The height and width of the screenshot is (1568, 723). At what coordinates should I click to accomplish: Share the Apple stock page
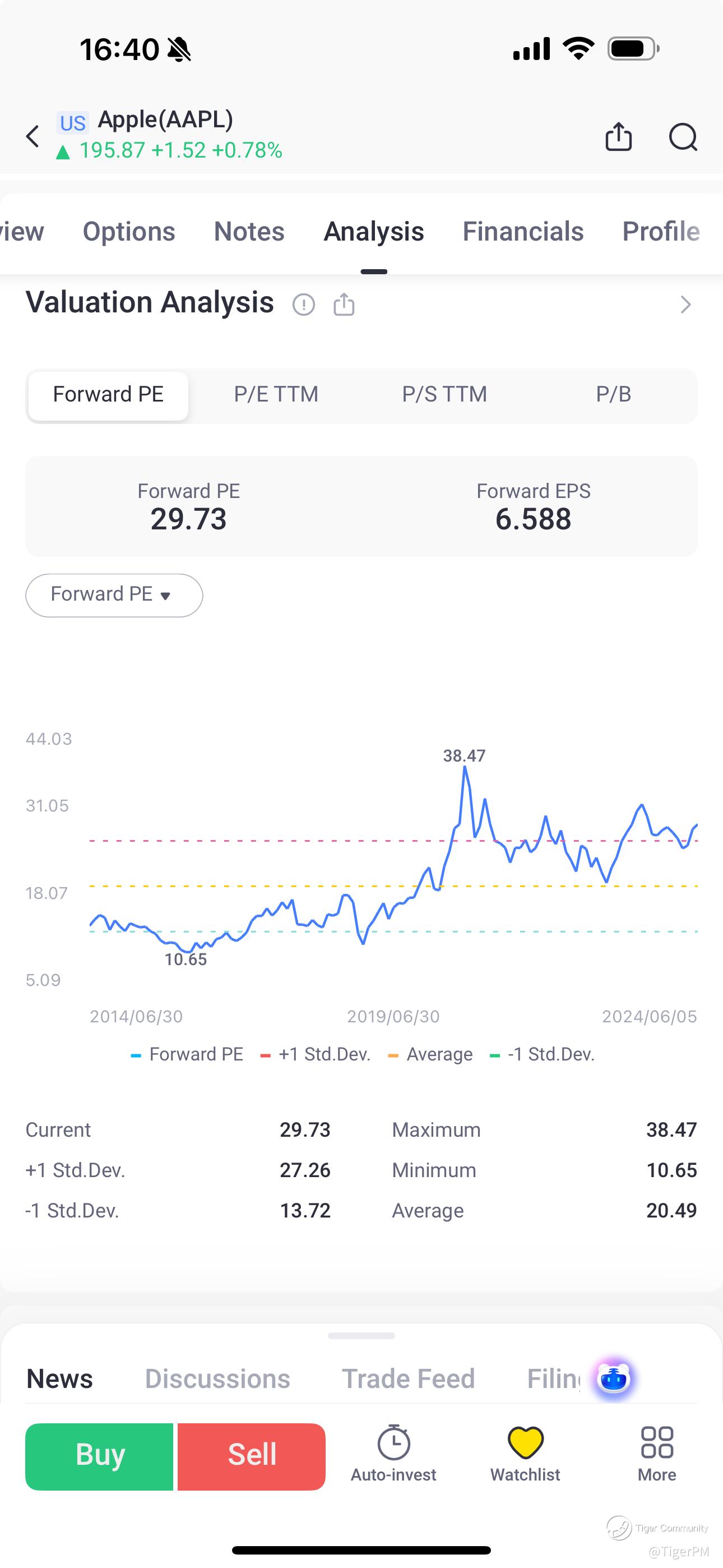618,136
